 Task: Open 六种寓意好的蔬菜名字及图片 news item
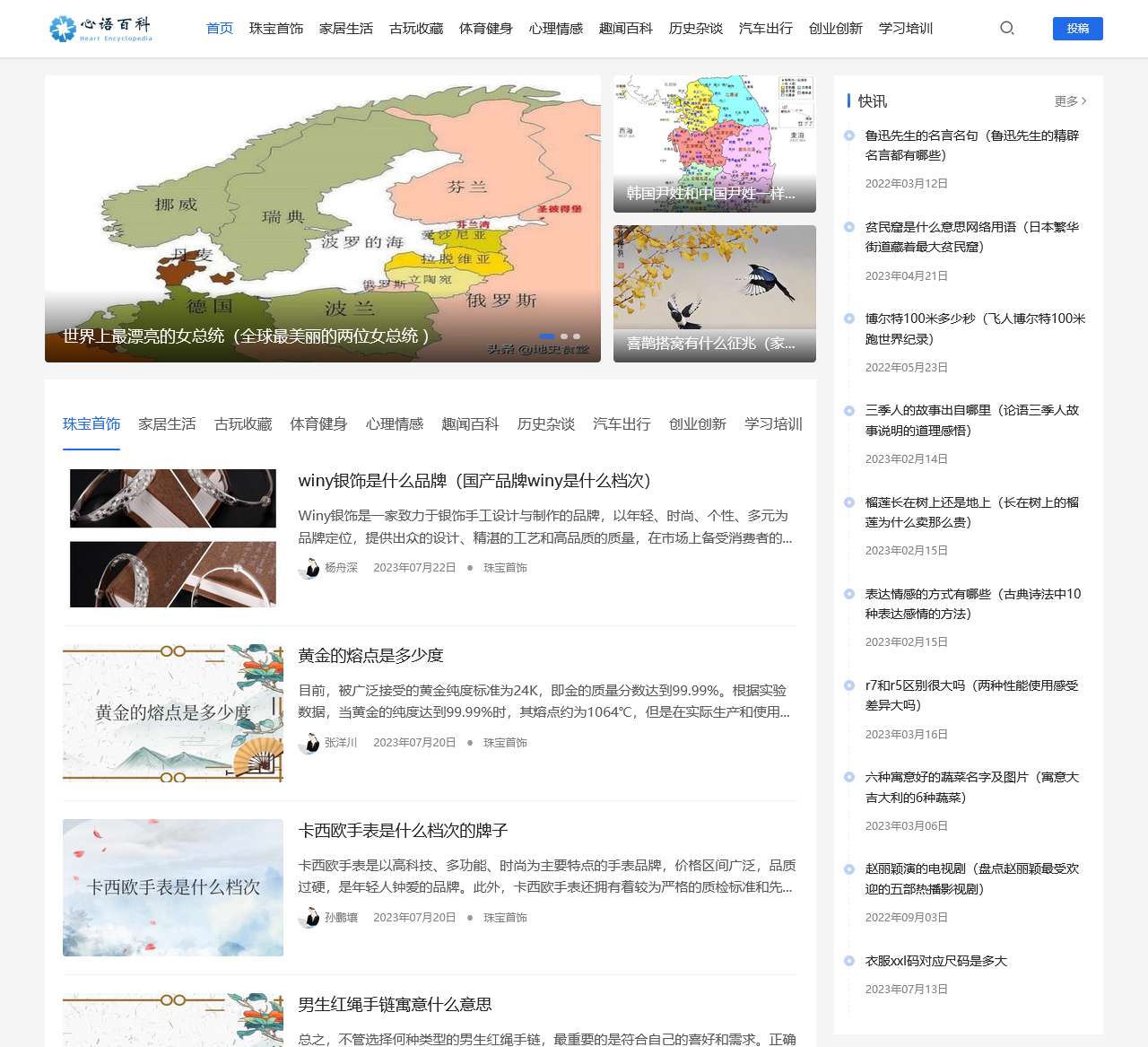972,788
